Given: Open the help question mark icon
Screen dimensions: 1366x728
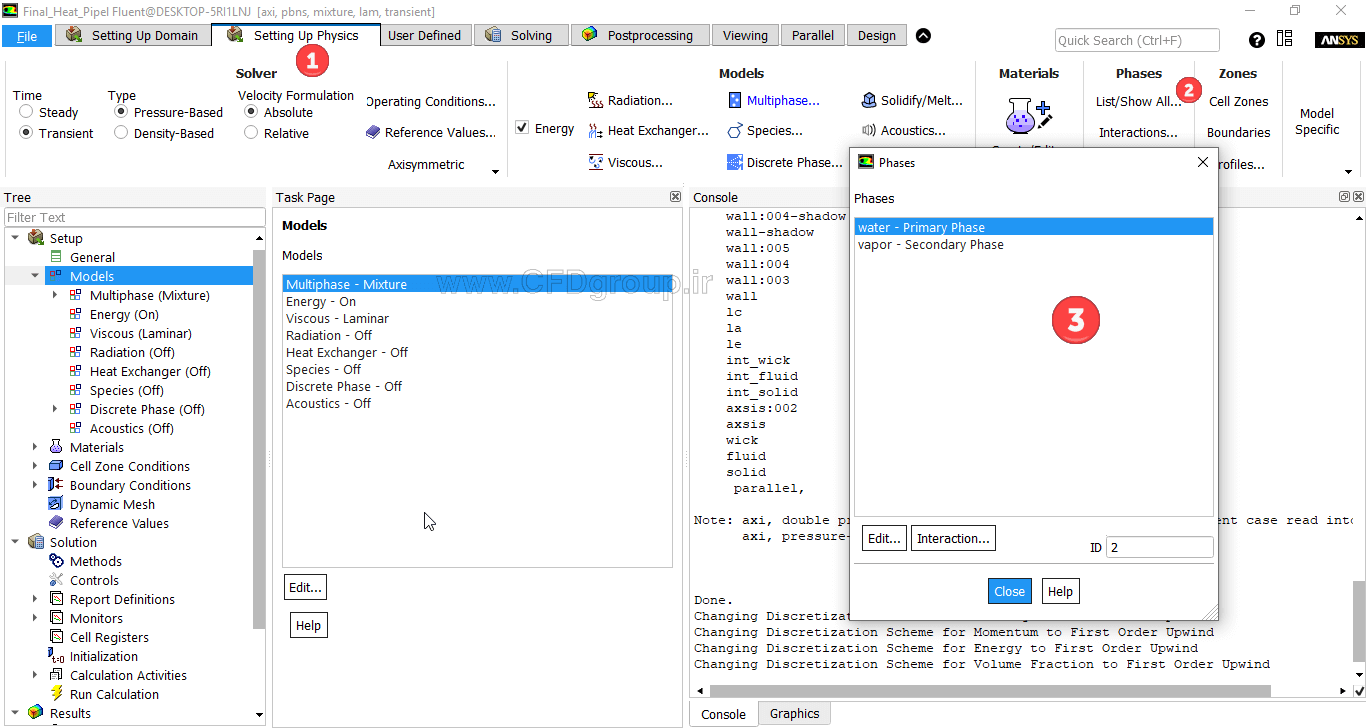Looking at the screenshot, I should [x=1257, y=40].
